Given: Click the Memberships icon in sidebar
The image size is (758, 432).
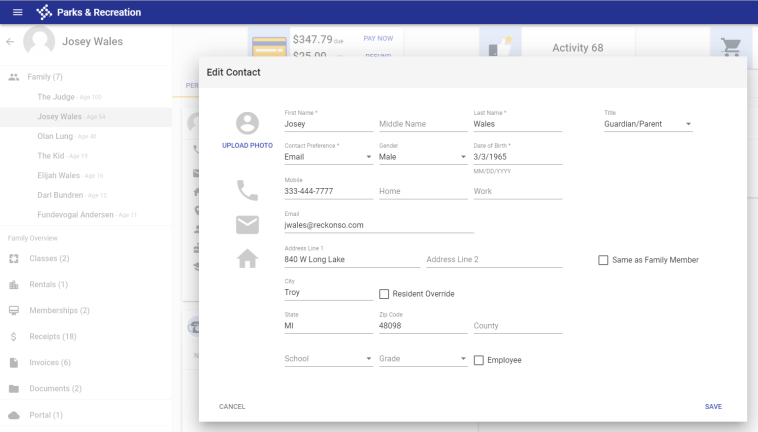Looking at the screenshot, I should pyautogui.click(x=14, y=311).
